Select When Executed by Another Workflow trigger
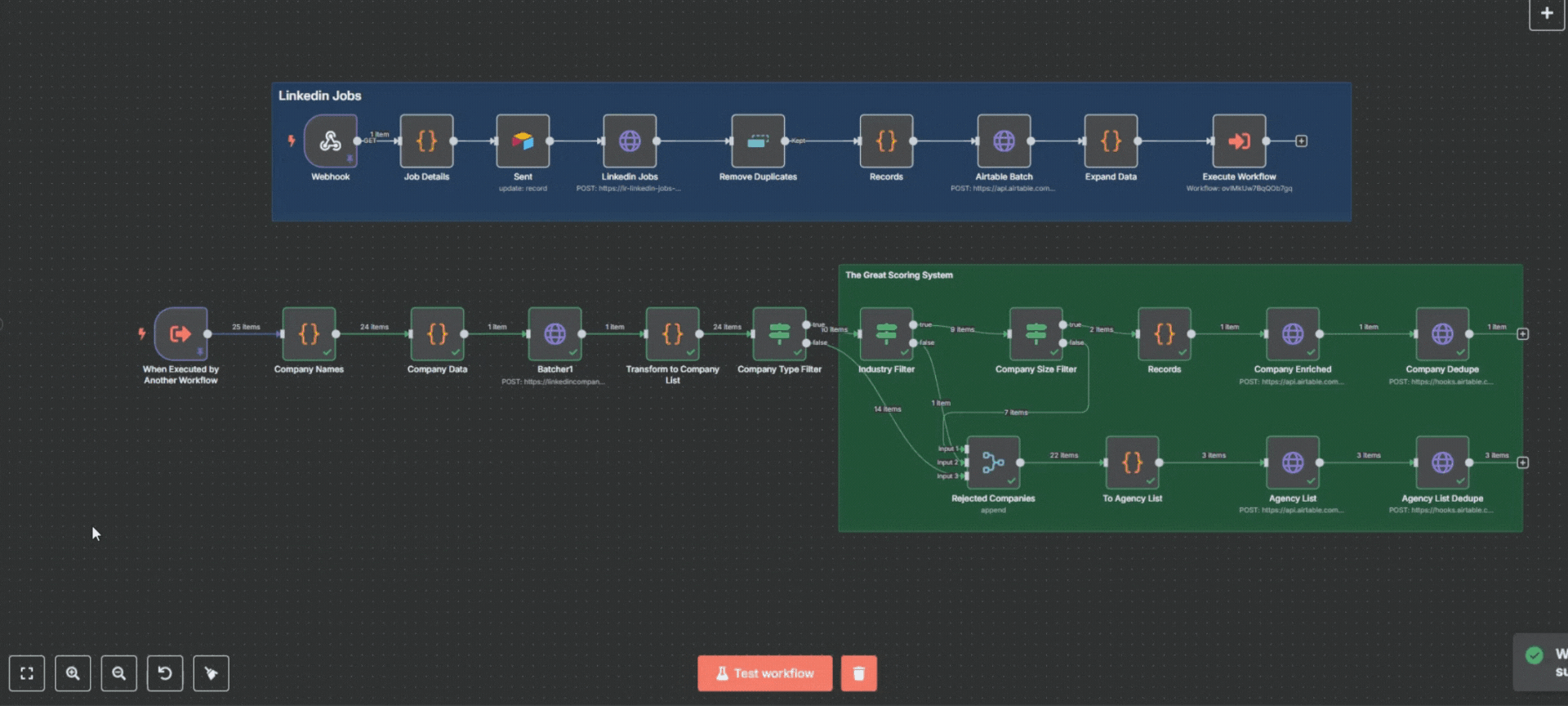The height and width of the screenshot is (706, 1568). (180, 333)
